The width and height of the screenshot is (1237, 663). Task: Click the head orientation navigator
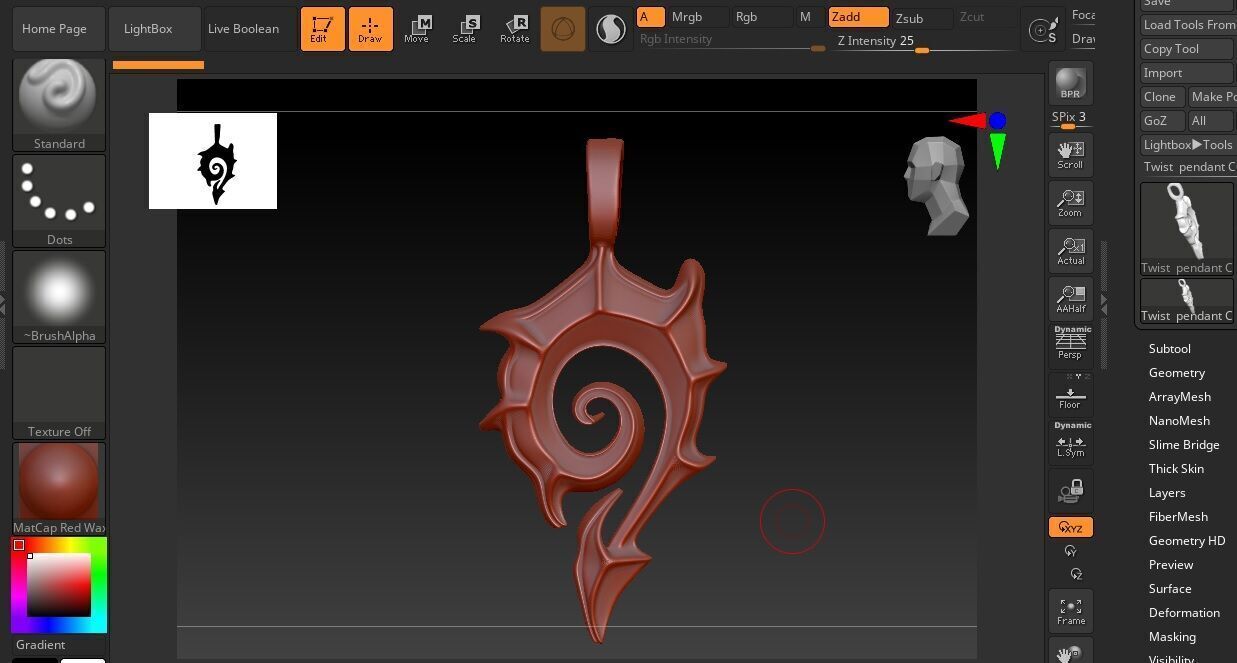tap(936, 186)
